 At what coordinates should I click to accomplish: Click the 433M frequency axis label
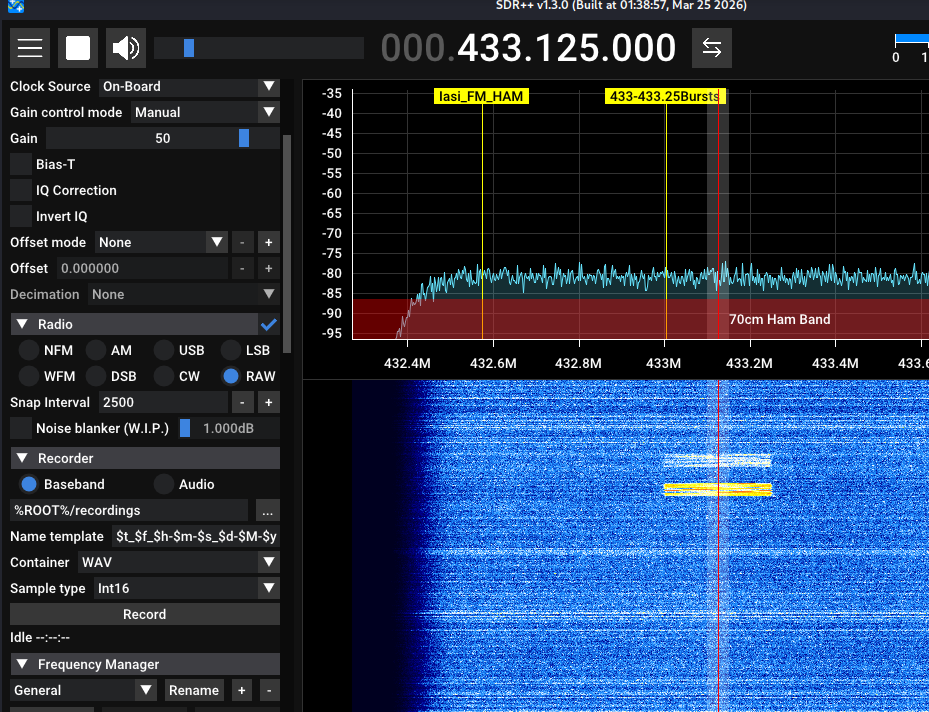coord(664,363)
